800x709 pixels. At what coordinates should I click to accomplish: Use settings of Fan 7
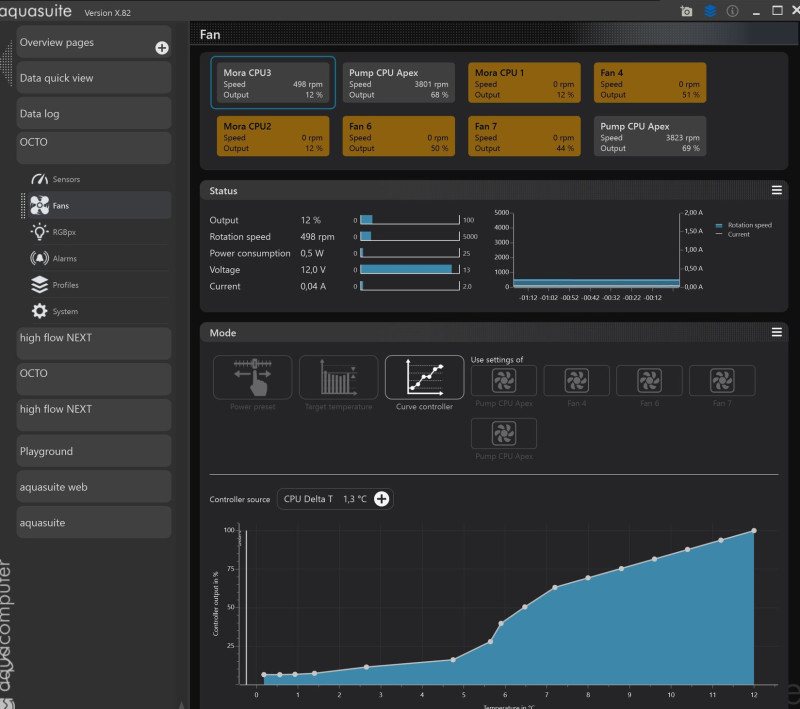[722, 381]
